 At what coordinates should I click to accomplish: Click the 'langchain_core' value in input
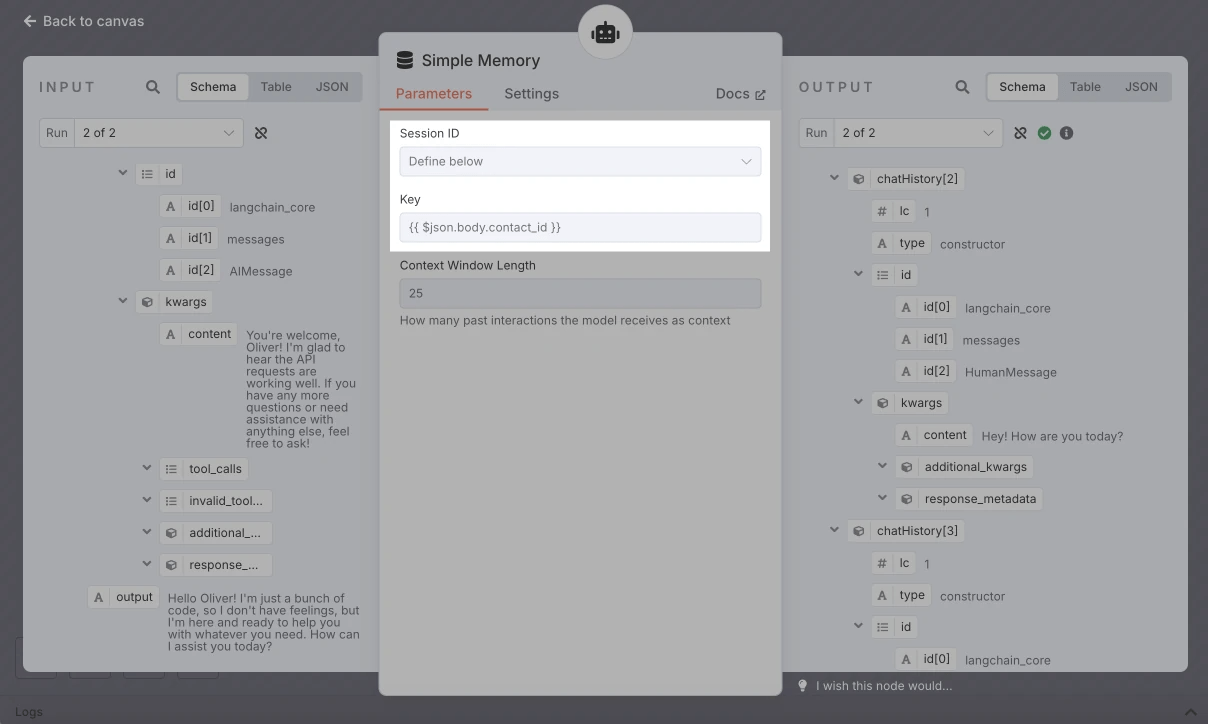[x=272, y=207]
